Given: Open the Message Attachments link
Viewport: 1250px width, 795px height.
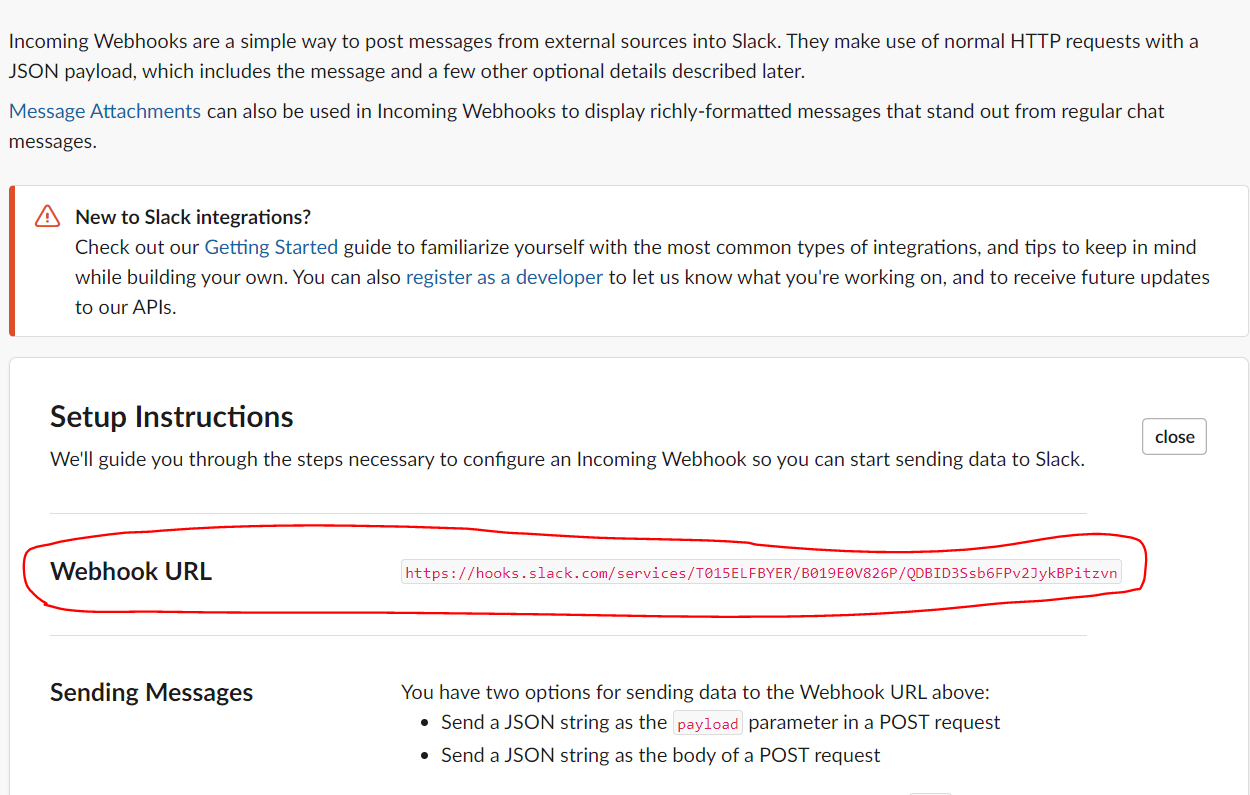Looking at the screenshot, I should pyautogui.click(x=105, y=111).
